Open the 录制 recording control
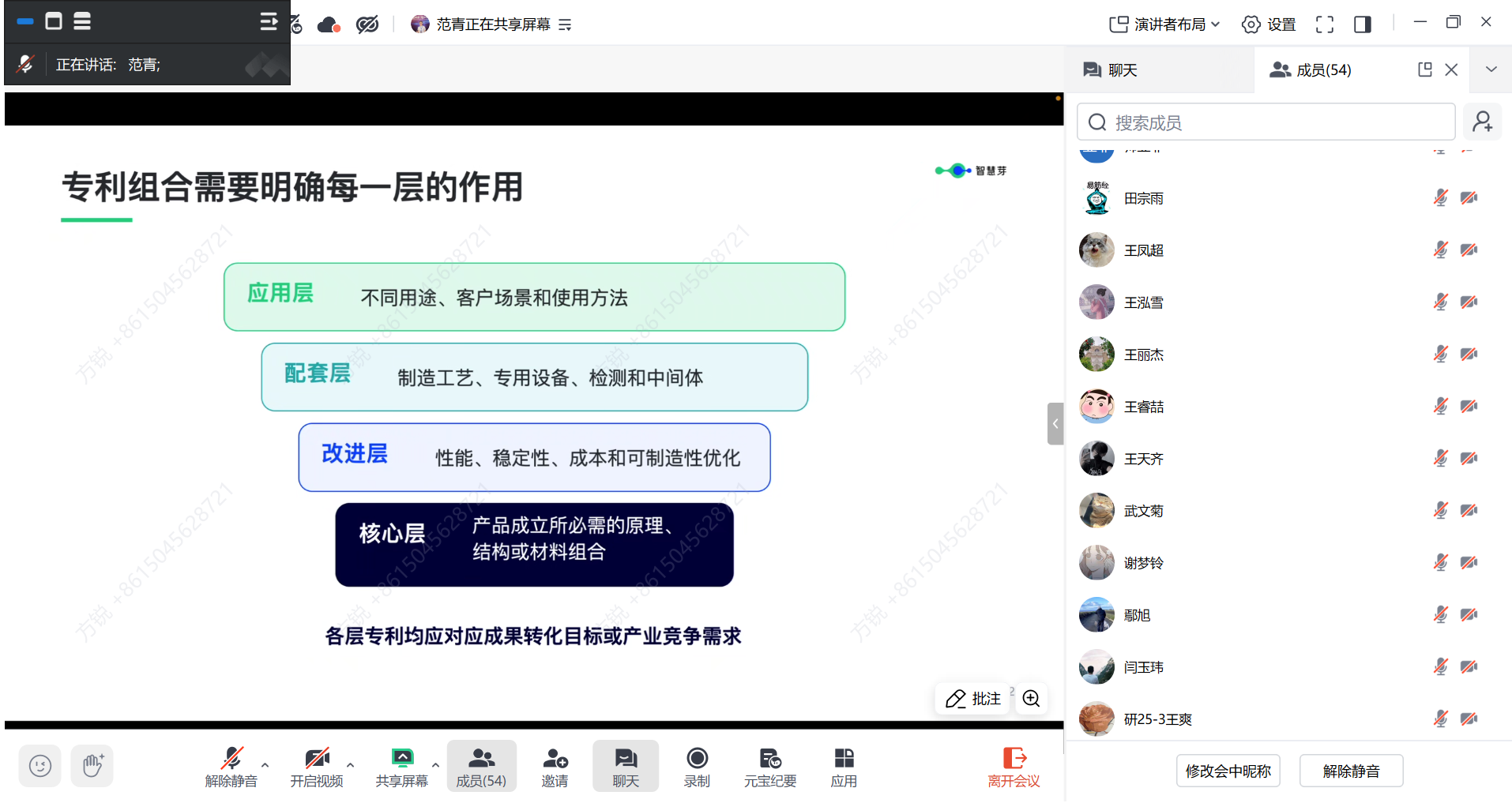 (x=697, y=767)
